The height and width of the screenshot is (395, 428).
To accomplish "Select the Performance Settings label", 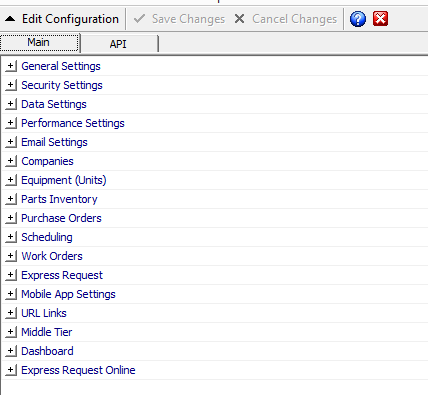I will point(73,123).
